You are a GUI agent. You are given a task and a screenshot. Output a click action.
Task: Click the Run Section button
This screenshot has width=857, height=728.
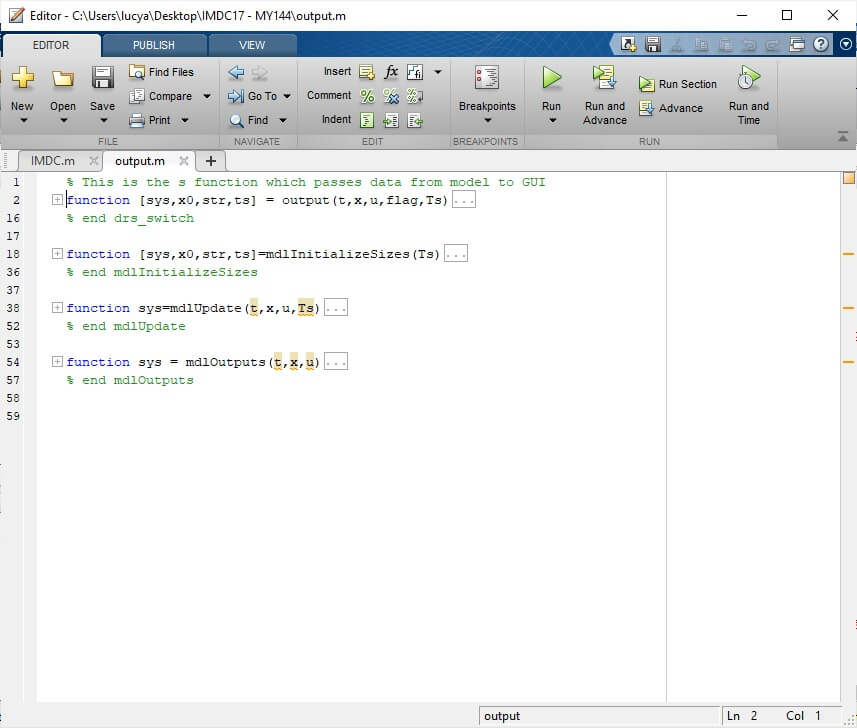click(x=678, y=84)
